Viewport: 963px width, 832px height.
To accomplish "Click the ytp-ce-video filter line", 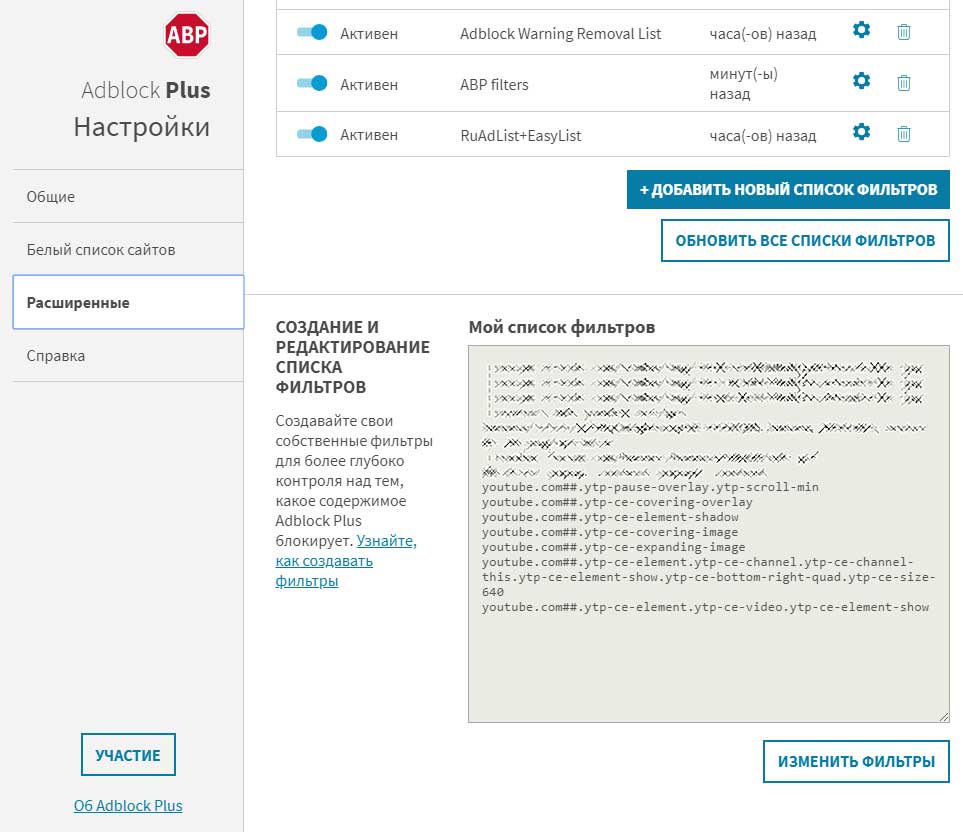I will coord(706,607).
